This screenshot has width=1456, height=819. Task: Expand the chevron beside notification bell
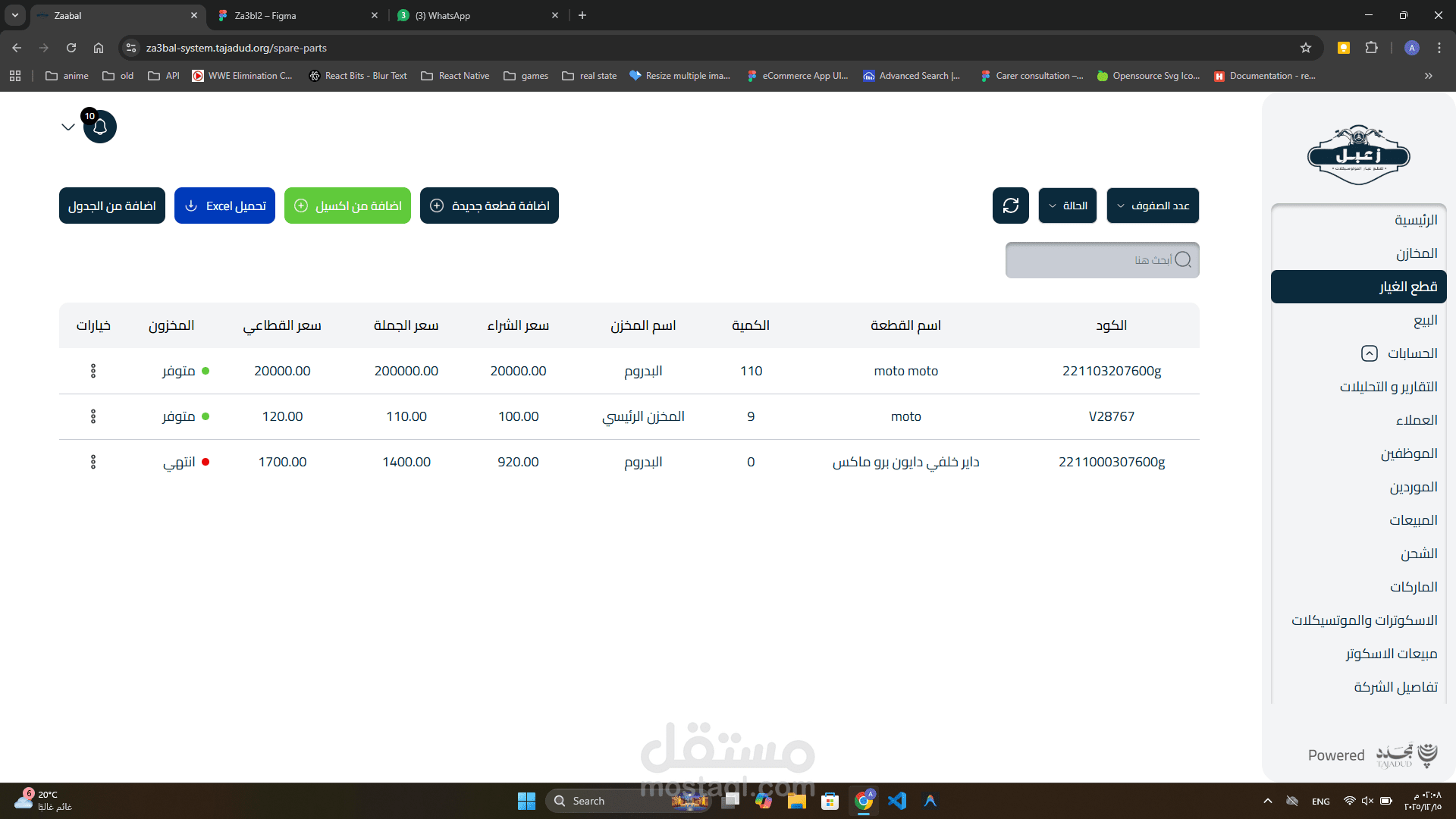click(67, 127)
